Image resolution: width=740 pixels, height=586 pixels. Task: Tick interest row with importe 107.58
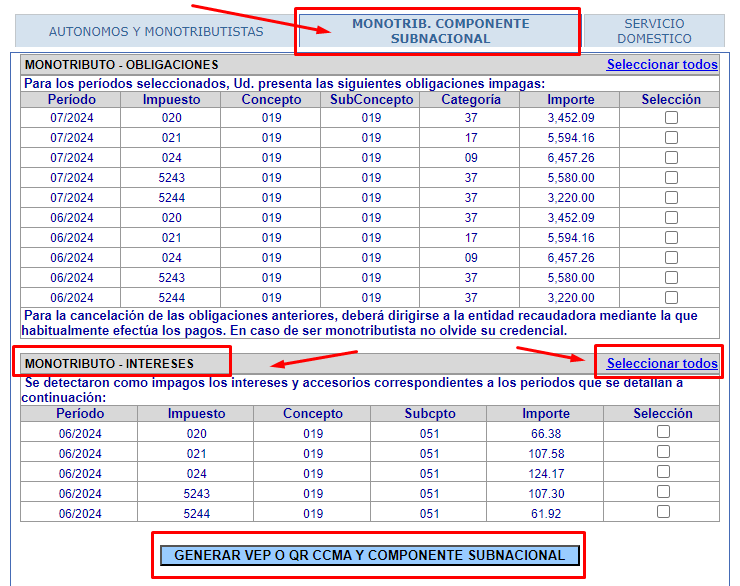coord(663,452)
